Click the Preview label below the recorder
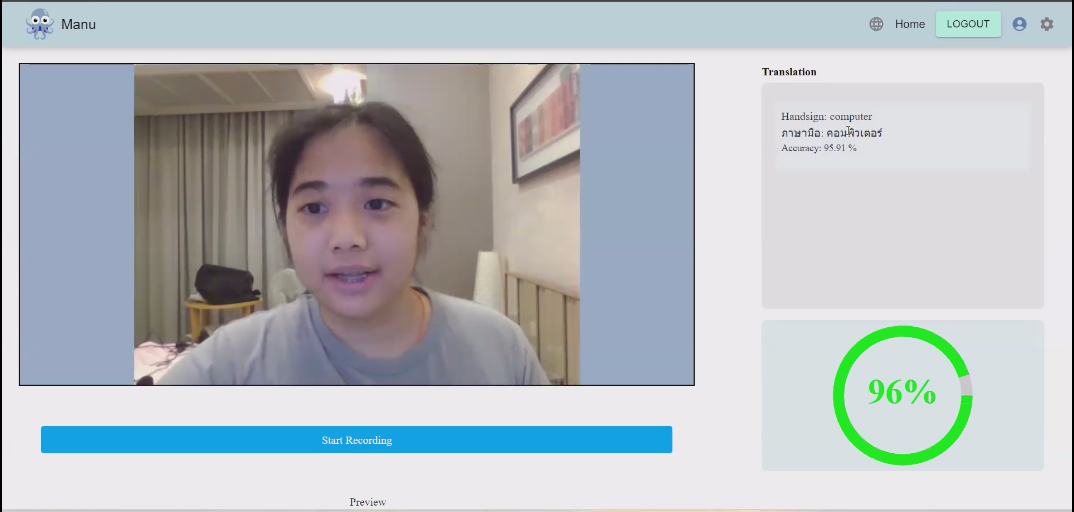The height and width of the screenshot is (512, 1074). point(367,502)
